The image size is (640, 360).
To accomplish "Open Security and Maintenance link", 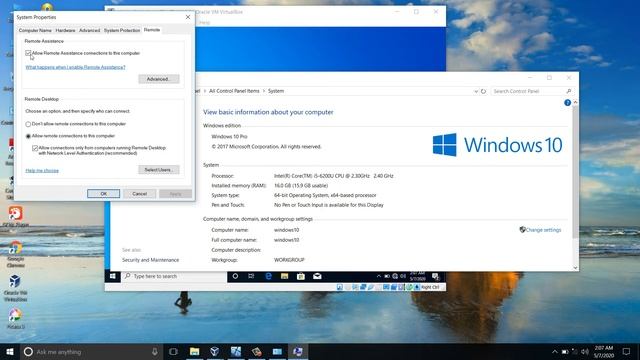I will tap(150, 260).
